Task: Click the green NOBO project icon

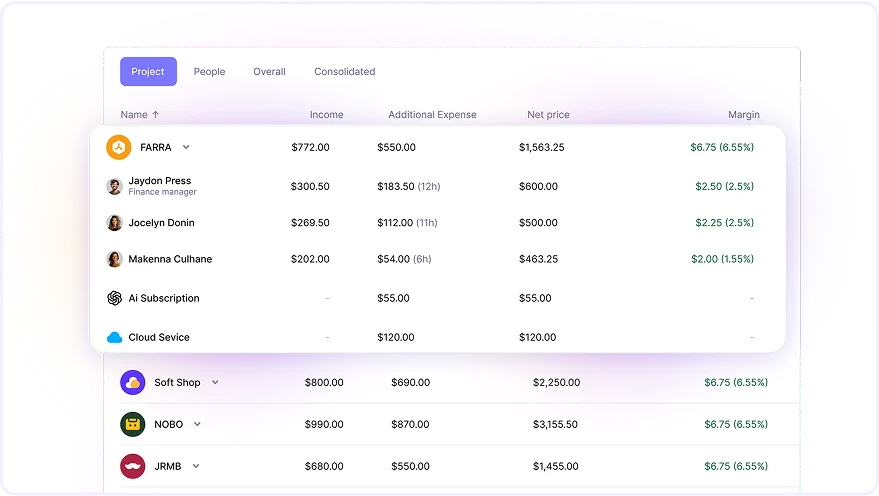Action: click(x=133, y=424)
